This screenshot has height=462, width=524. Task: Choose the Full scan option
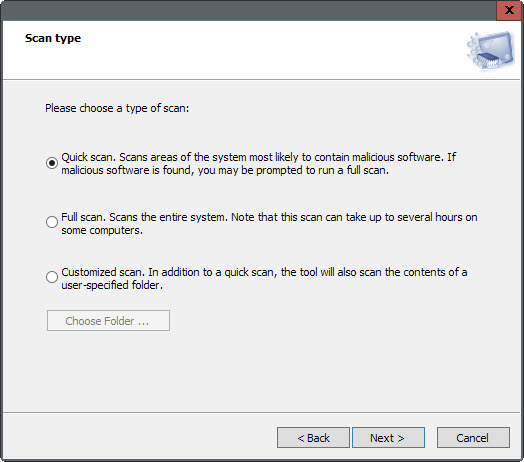(x=52, y=222)
